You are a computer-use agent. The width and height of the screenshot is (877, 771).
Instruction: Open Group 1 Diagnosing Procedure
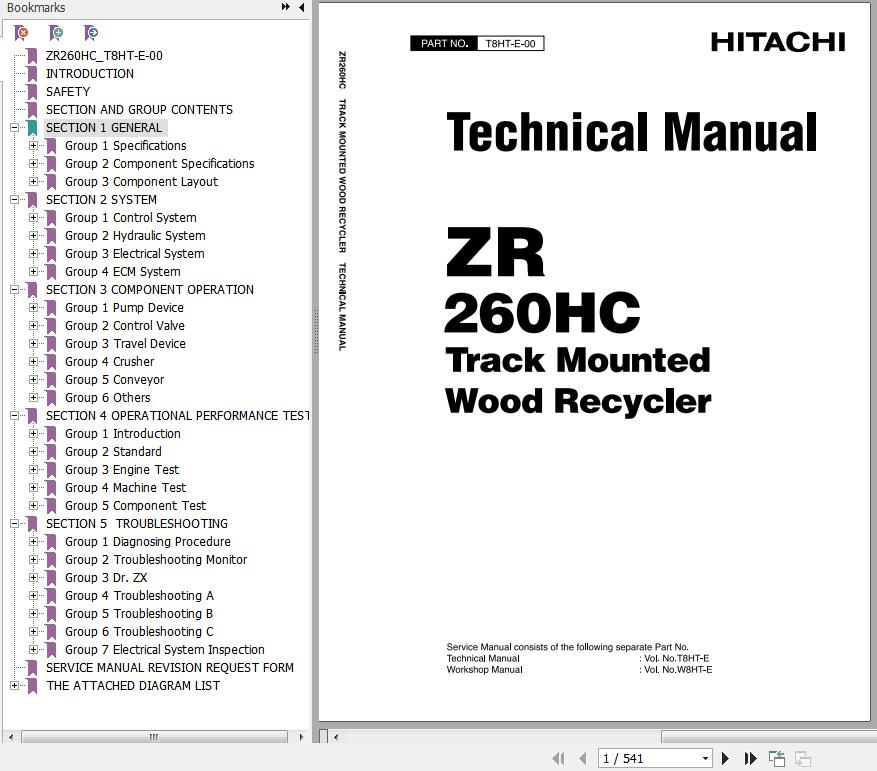coord(148,542)
